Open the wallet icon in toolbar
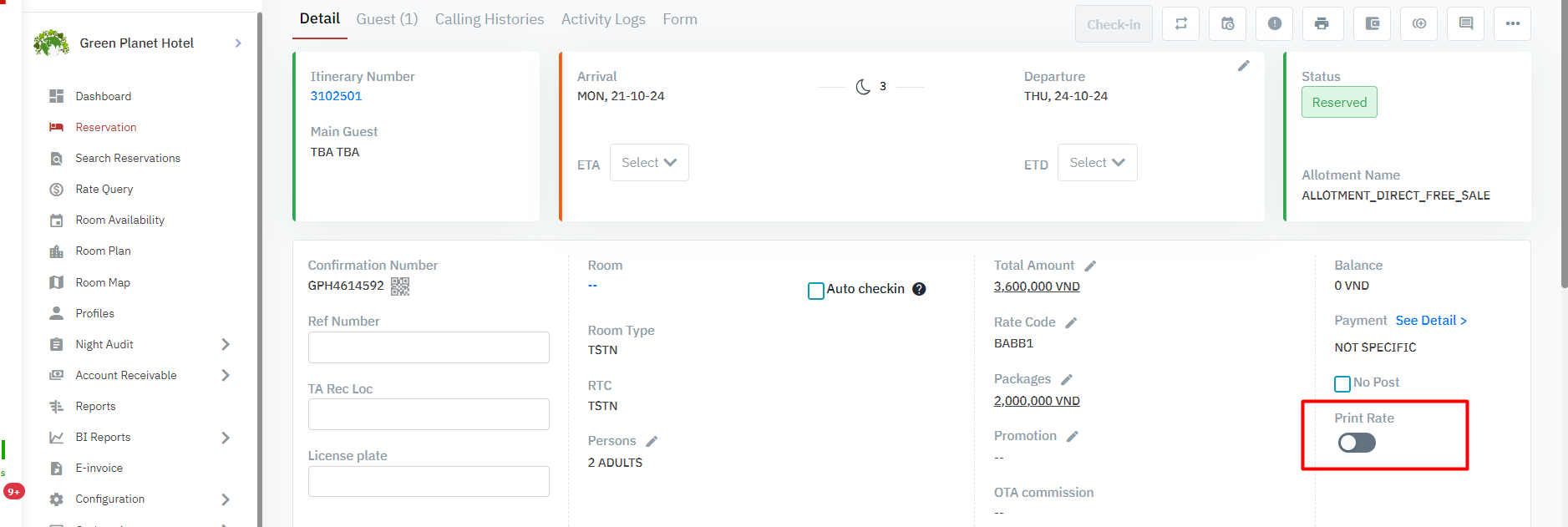Image resolution: width=1568 pixels, height=527 pixels. tap(1372, 23)
